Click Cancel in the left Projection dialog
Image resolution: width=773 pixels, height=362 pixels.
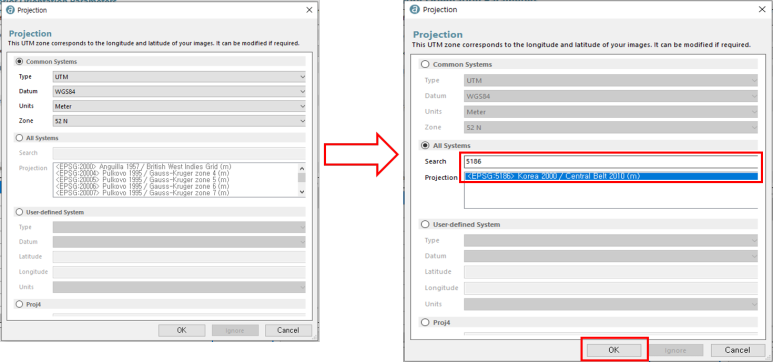(x=288, y=330)
